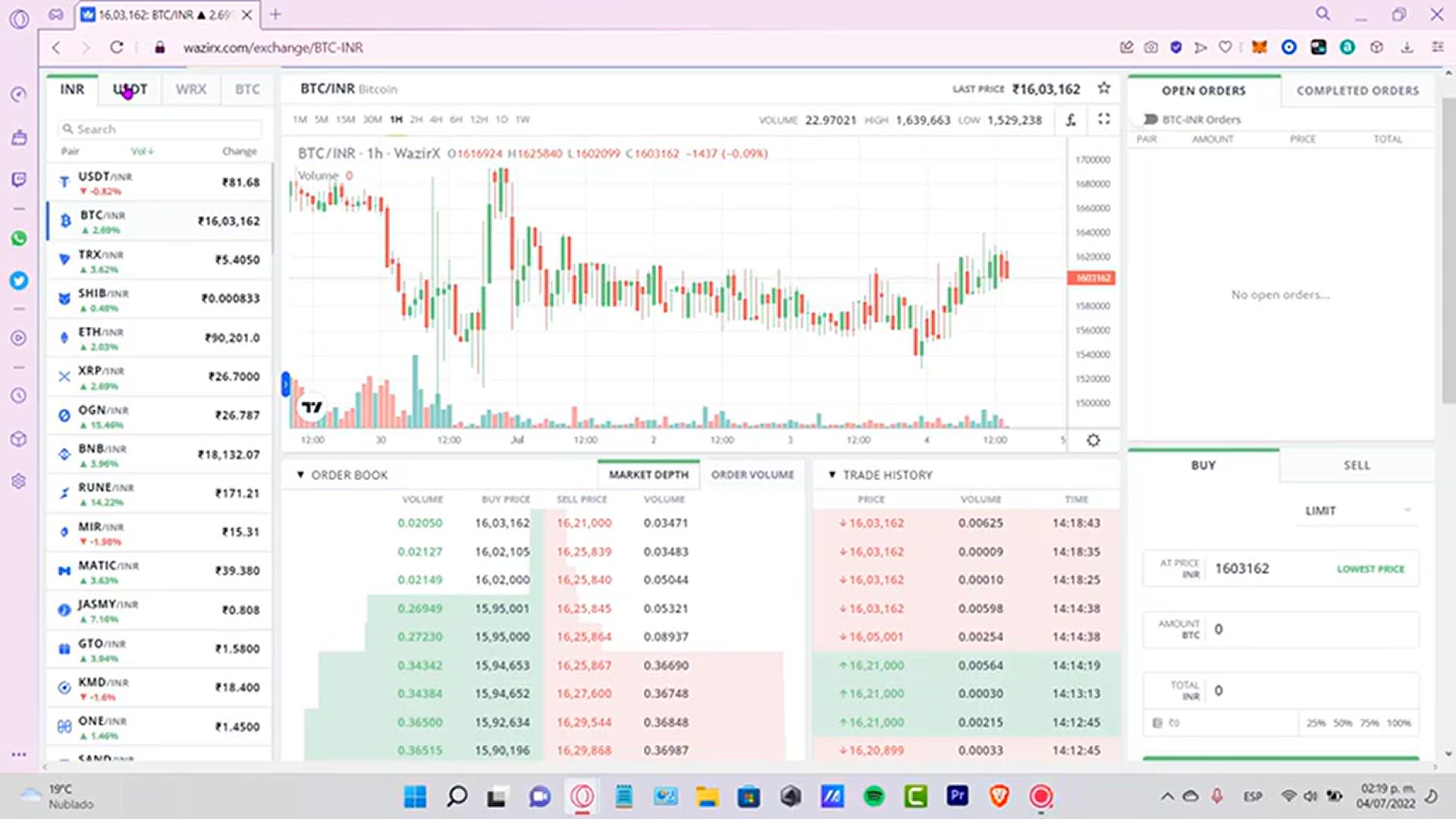
Task: Open Twitter in Opera sidebar
Action: tap(19, 281)
